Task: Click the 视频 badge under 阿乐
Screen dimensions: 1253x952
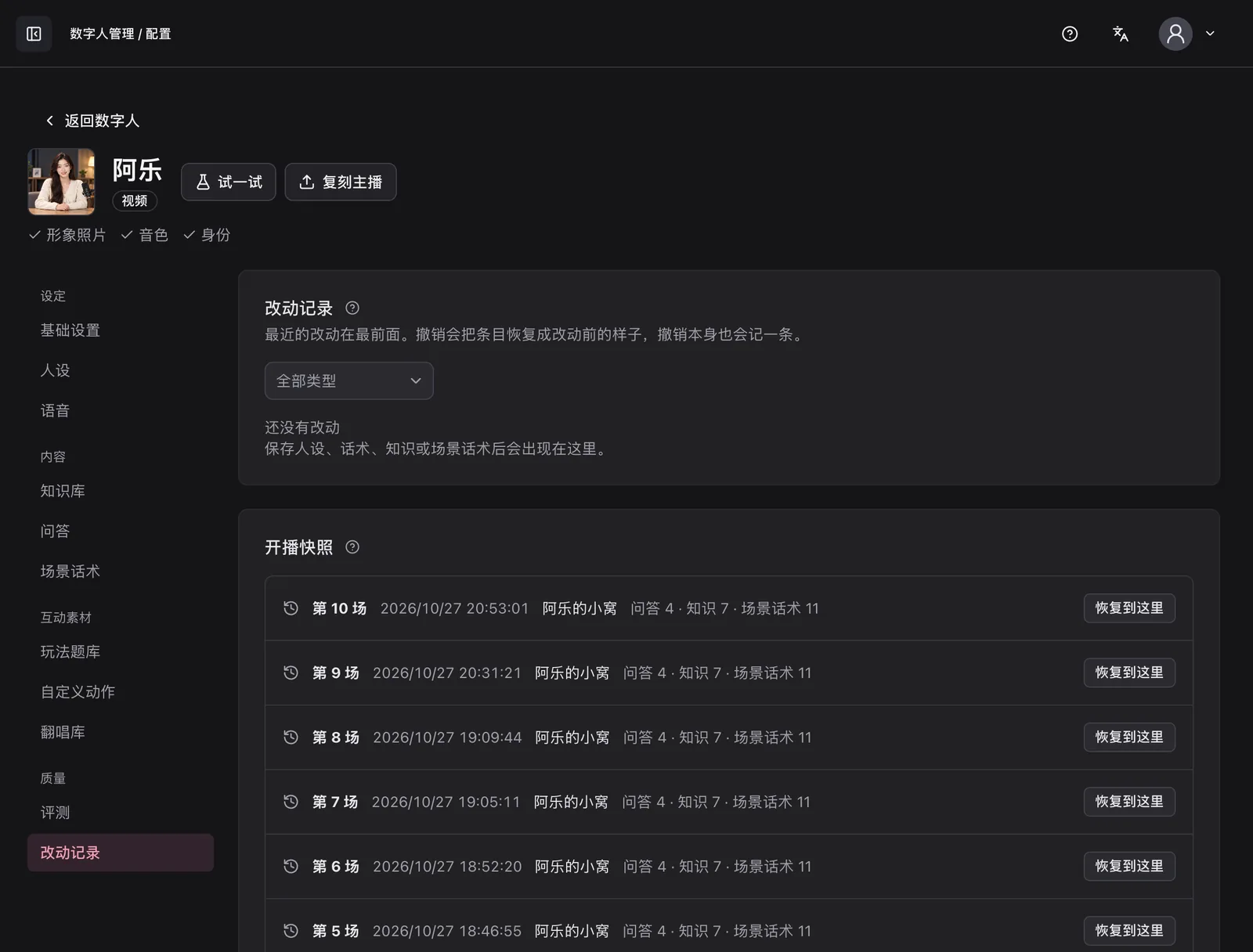Action: click(135, 200)
